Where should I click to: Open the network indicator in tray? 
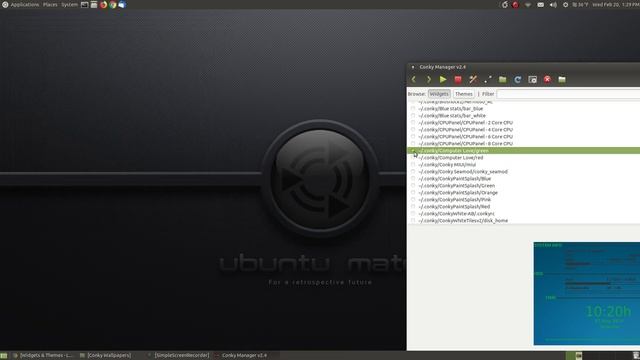[x=528, y=4]
